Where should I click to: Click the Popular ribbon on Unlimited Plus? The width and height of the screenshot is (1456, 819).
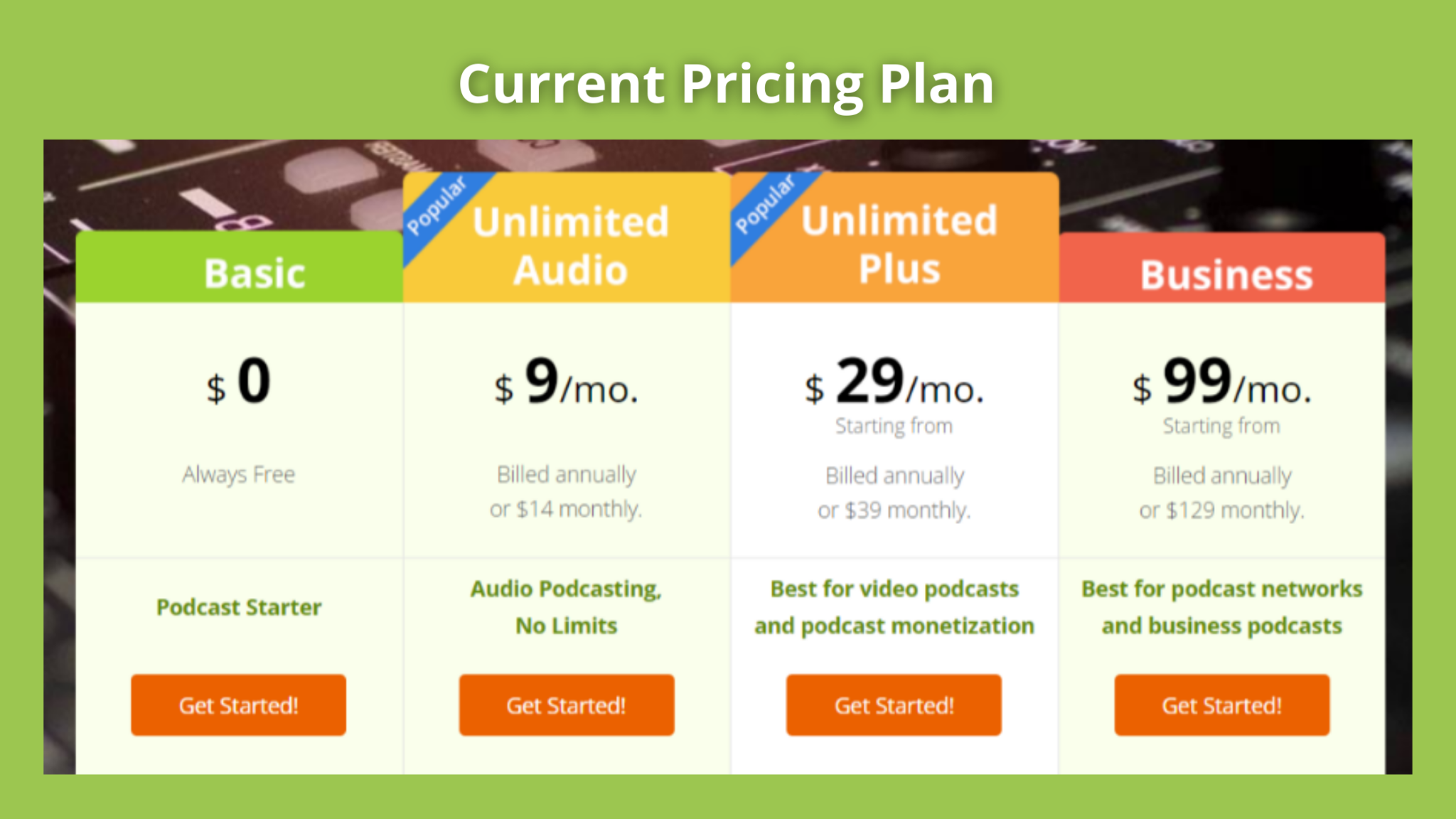[x=764, y=205]
